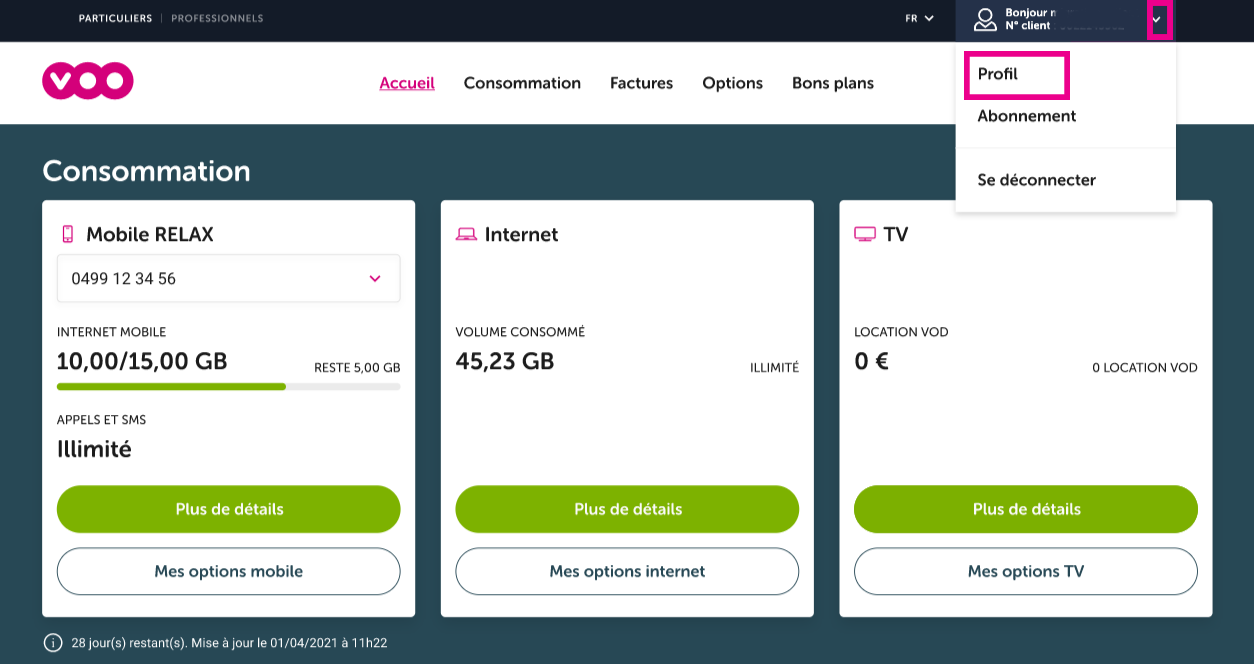Click the mobile phone icon beside Mobile RELAX
Viewport: 1254px width, 664px height.
(68, 232)
